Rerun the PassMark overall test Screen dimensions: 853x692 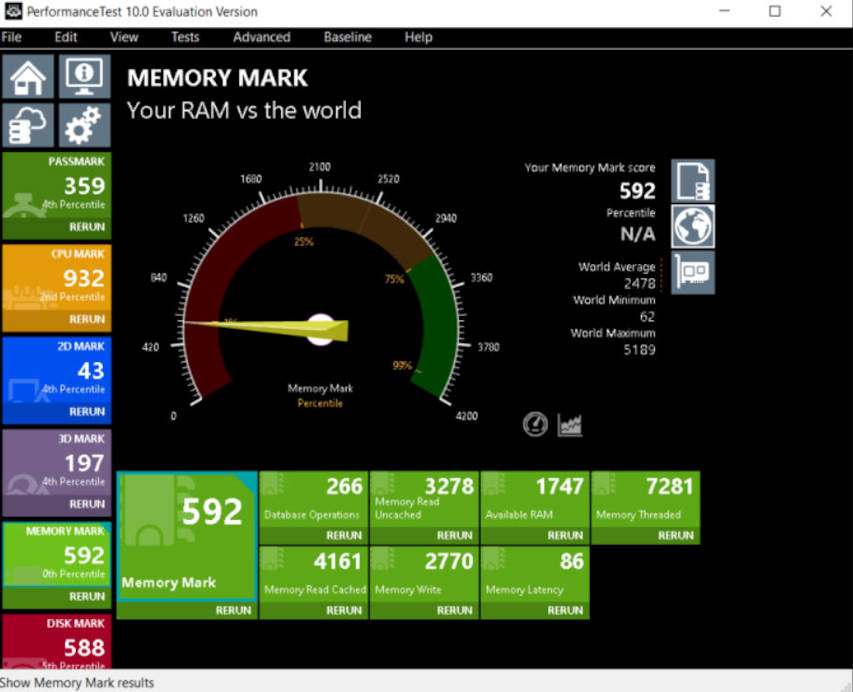[x=86, y=227]
